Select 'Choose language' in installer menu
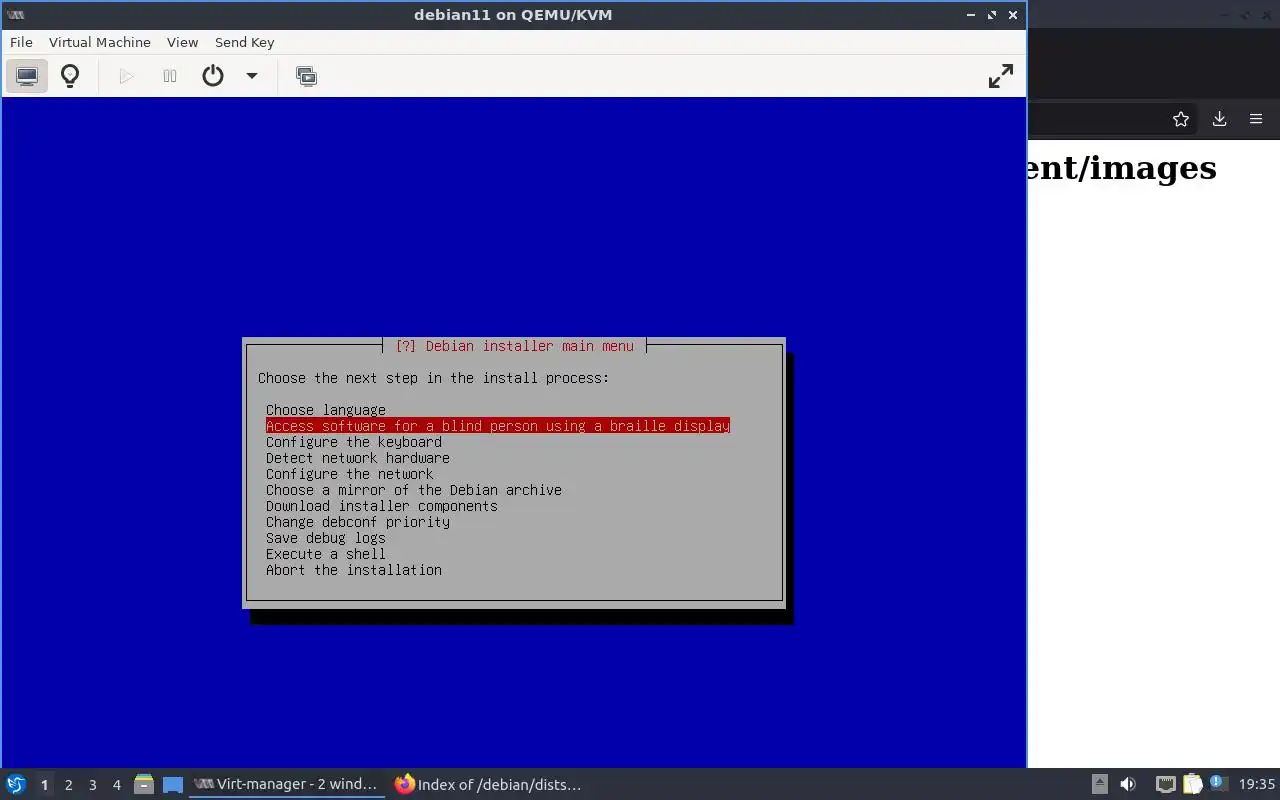1280x800 pixels. tap(326, 410)
